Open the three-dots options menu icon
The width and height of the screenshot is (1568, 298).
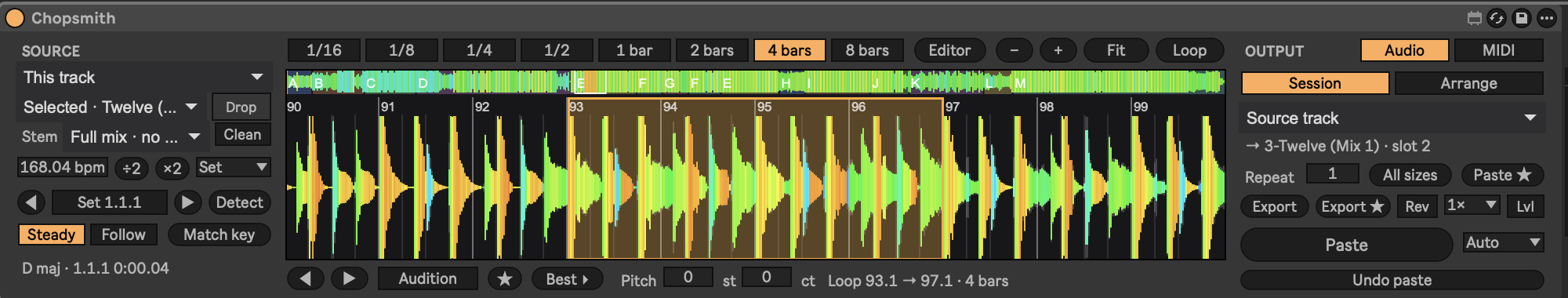click(1547, 18)
